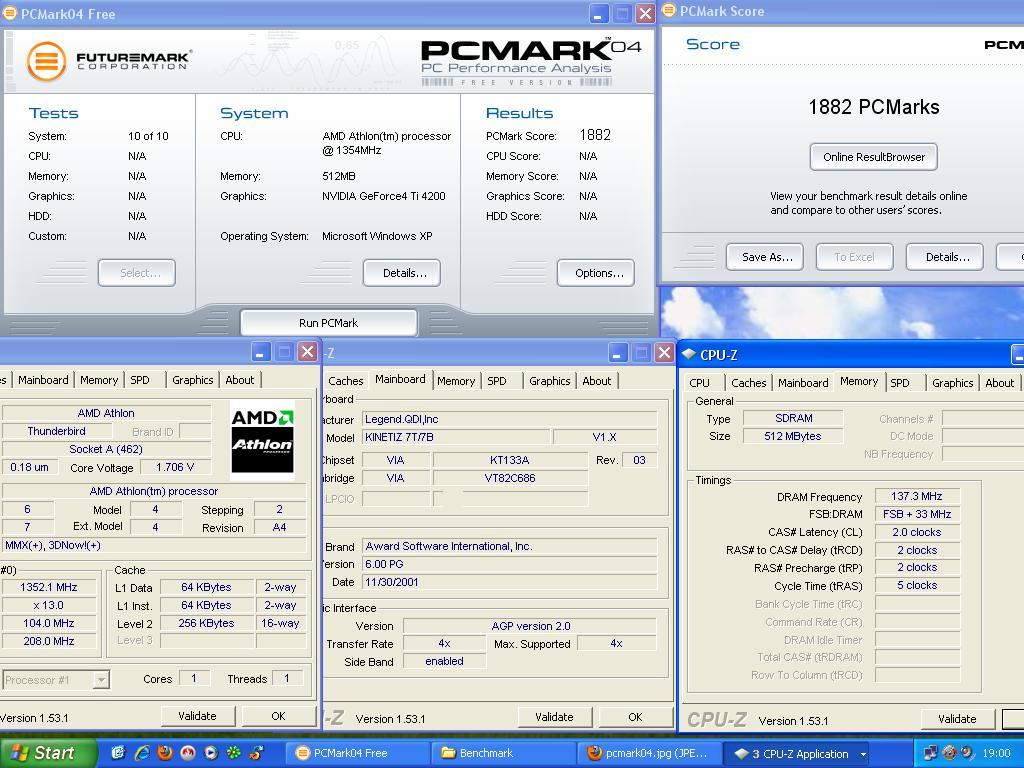The image size is (1024, 768).
Task: Click the To Excel button
Action: pos(855,257)
